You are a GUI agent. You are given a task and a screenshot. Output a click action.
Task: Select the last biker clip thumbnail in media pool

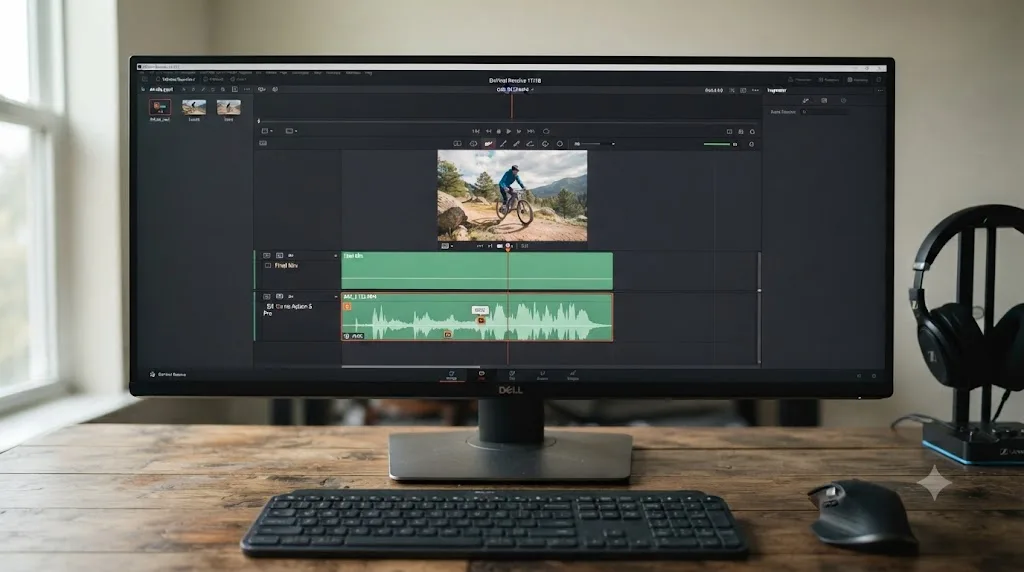tap(229, 107)
